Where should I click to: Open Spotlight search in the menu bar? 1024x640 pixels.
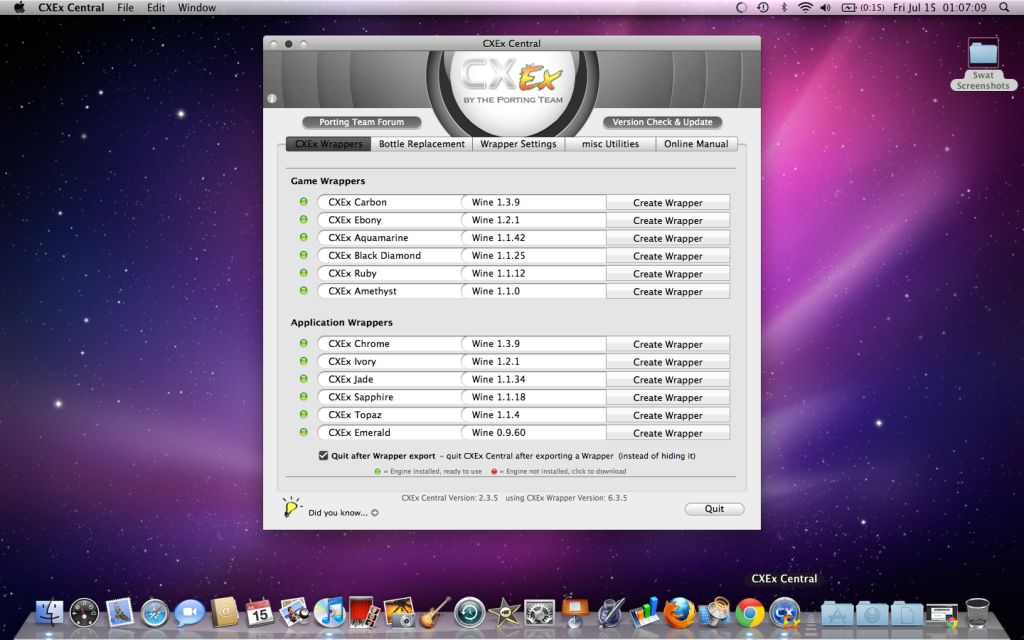point(1004,8)
